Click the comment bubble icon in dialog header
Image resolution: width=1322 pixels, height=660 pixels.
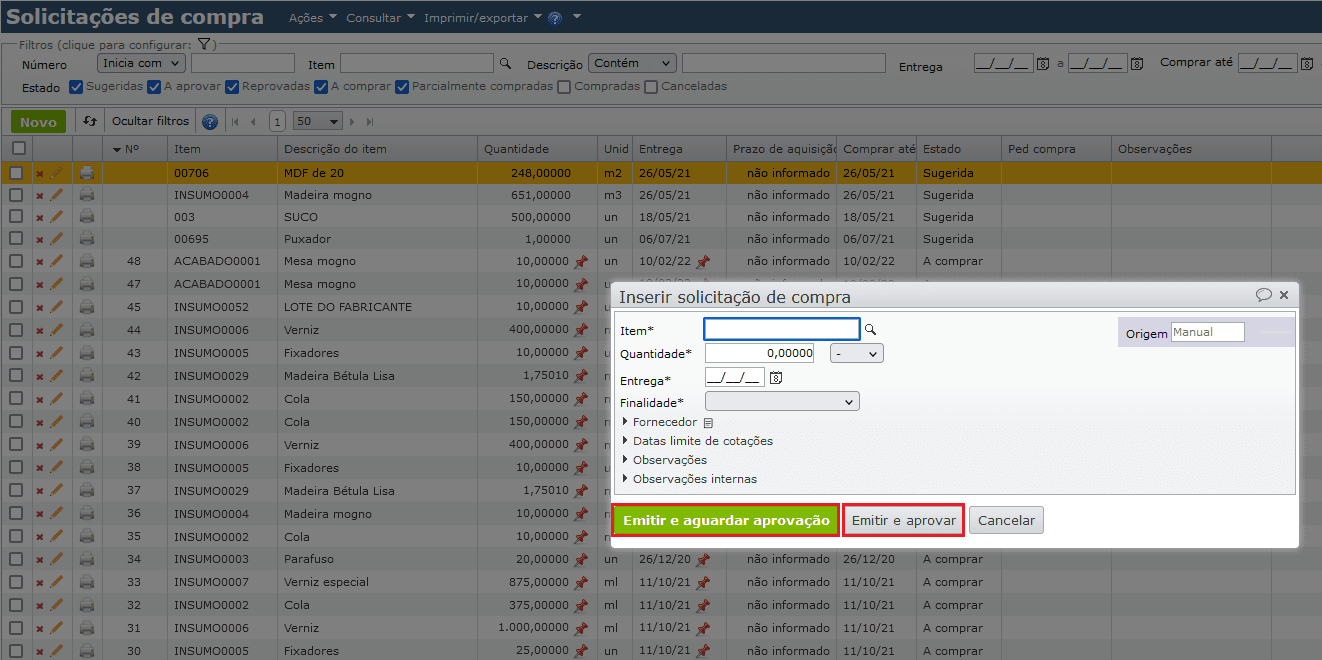[x=1264, y=295]
